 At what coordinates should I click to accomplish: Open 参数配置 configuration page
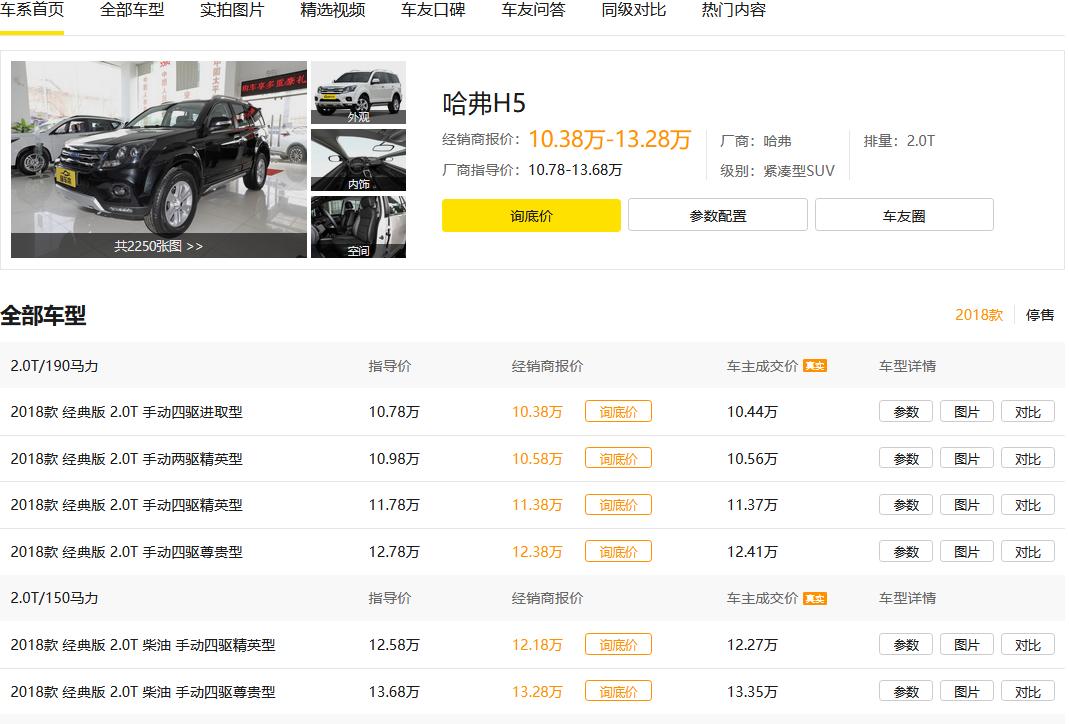coord(717,214)
